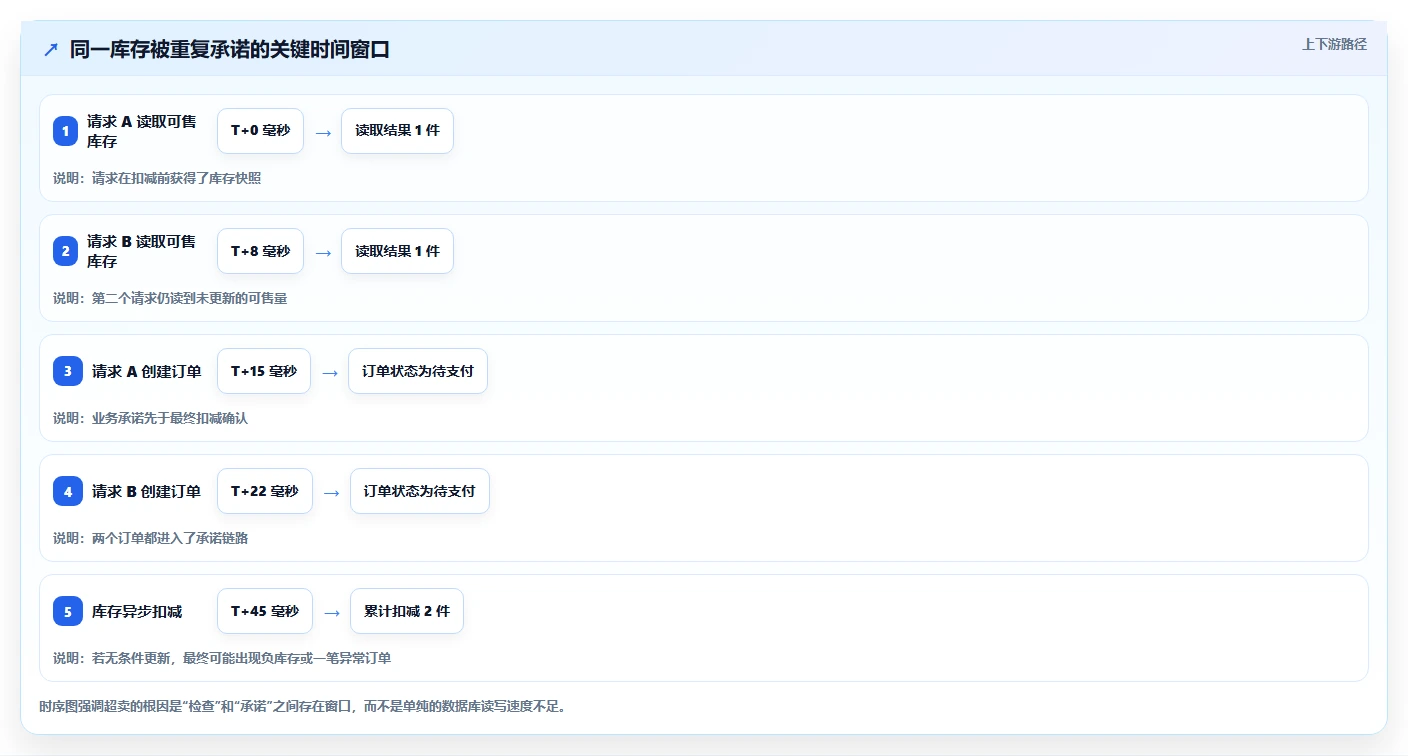Click the step 5 number badge
This screenshot has width=1408, height=756.
pyautogui.click(x=68, y=611)
